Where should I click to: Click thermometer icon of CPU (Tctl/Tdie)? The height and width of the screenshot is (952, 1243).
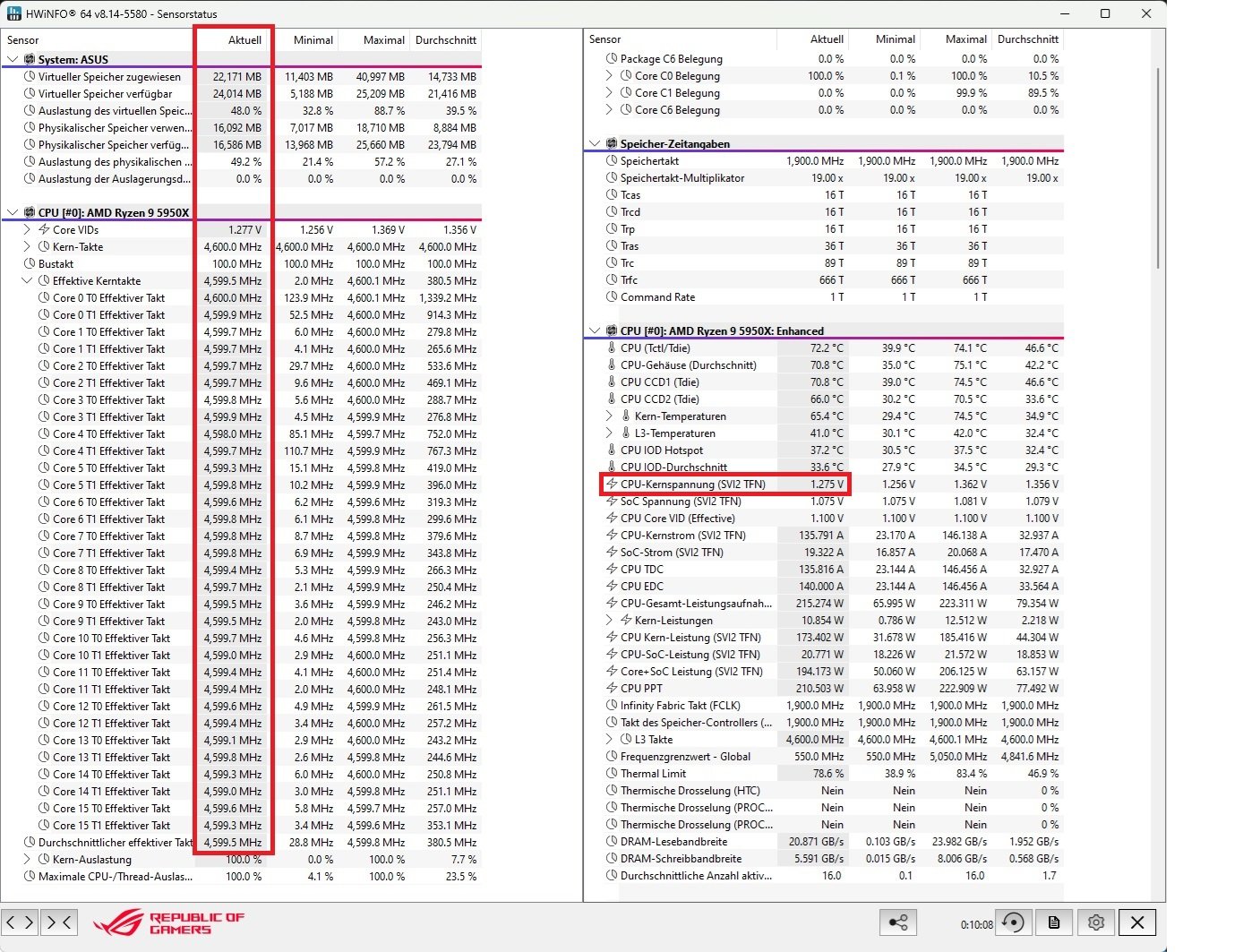coord(612,347)
